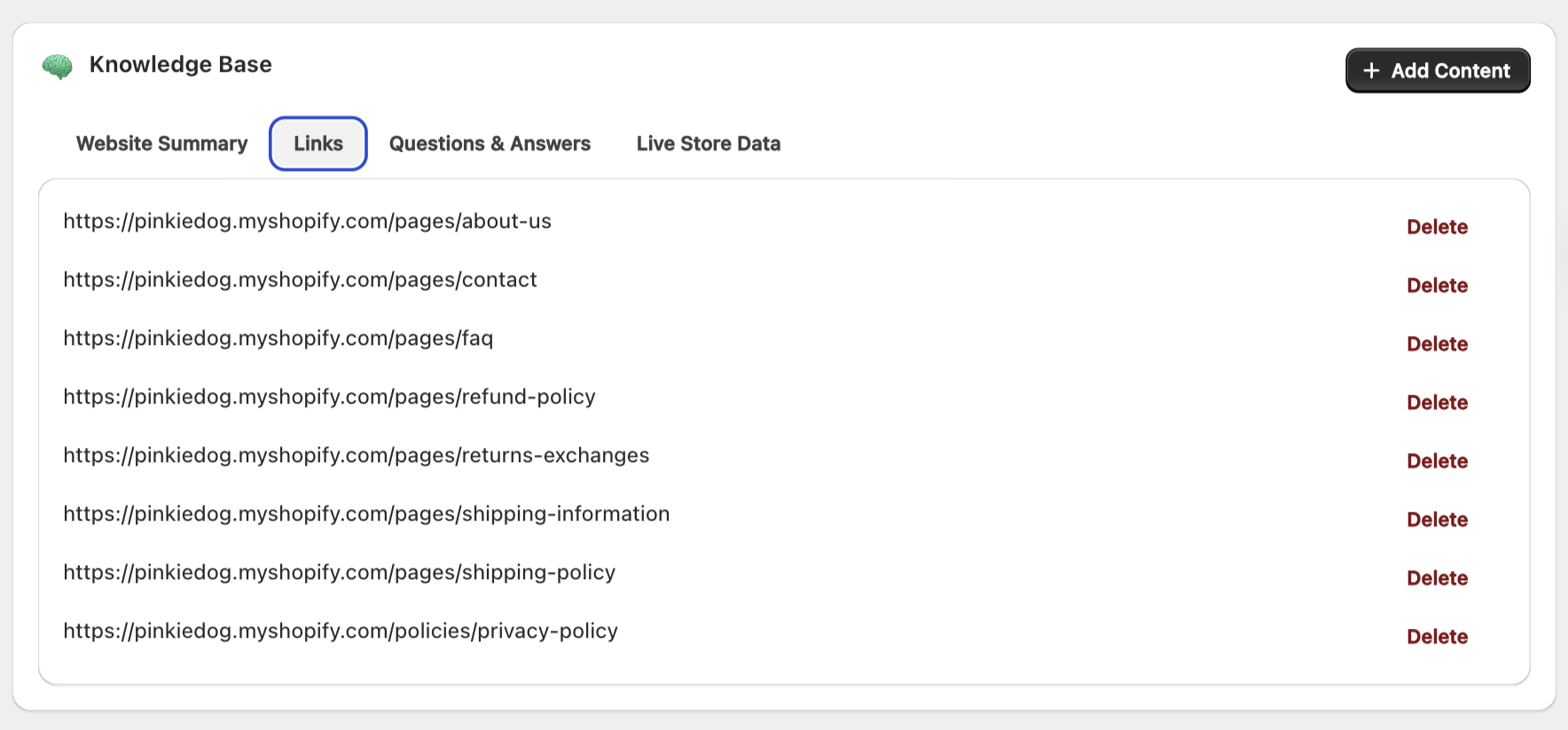The width and height of the screenshot is (1568, 730).
Task: Click the about-us URL text
Action: 307,222
